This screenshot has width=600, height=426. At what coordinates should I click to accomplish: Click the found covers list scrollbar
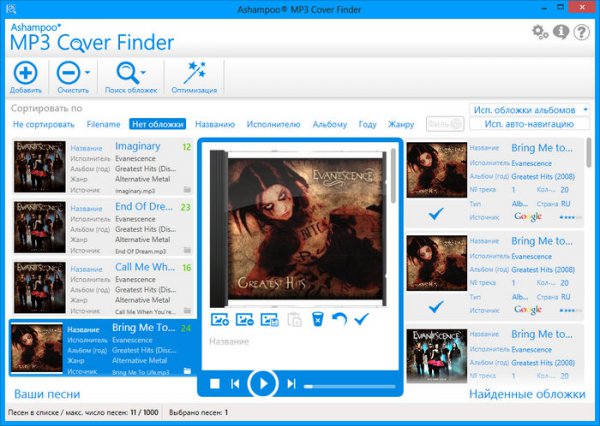click(589, 152)
